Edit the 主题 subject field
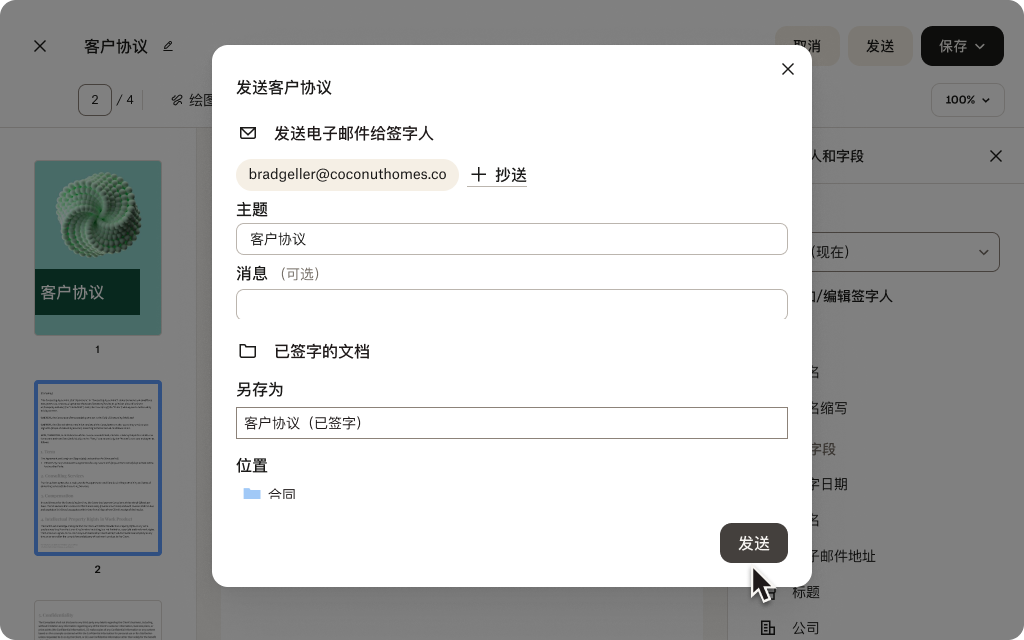 click(x=511, y=239)
